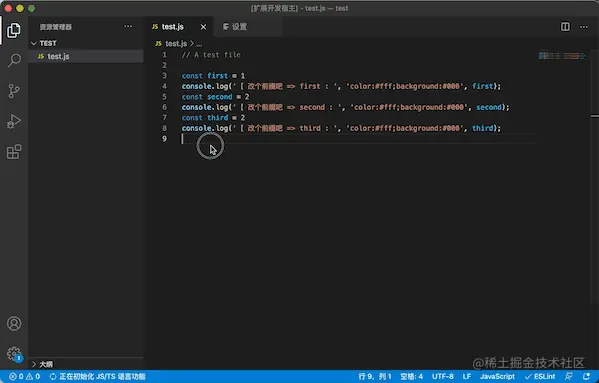The image size is (599, 383).
Task: Select language mode JavaScript
Action: click(497, 377)
